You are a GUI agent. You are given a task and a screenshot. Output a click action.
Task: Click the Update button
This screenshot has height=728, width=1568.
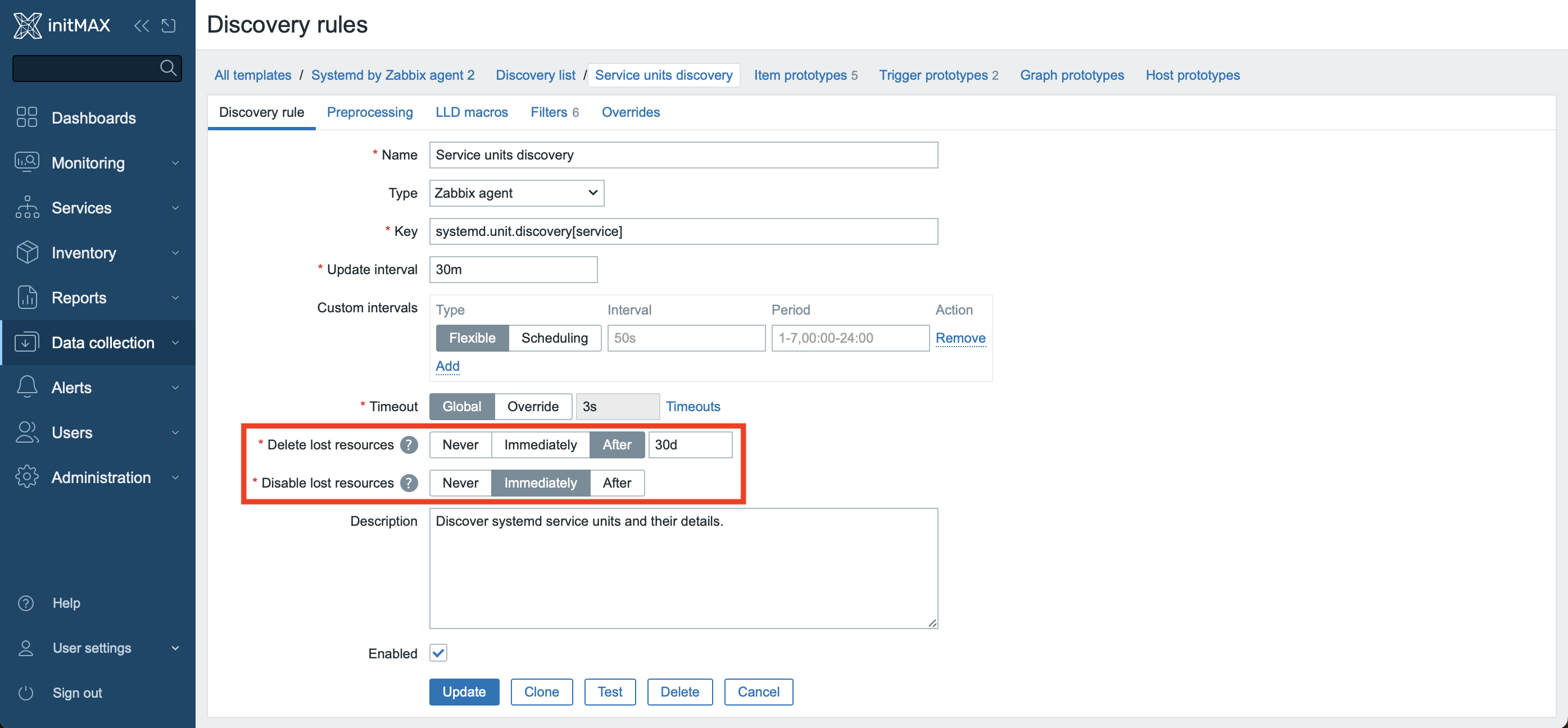464,692
